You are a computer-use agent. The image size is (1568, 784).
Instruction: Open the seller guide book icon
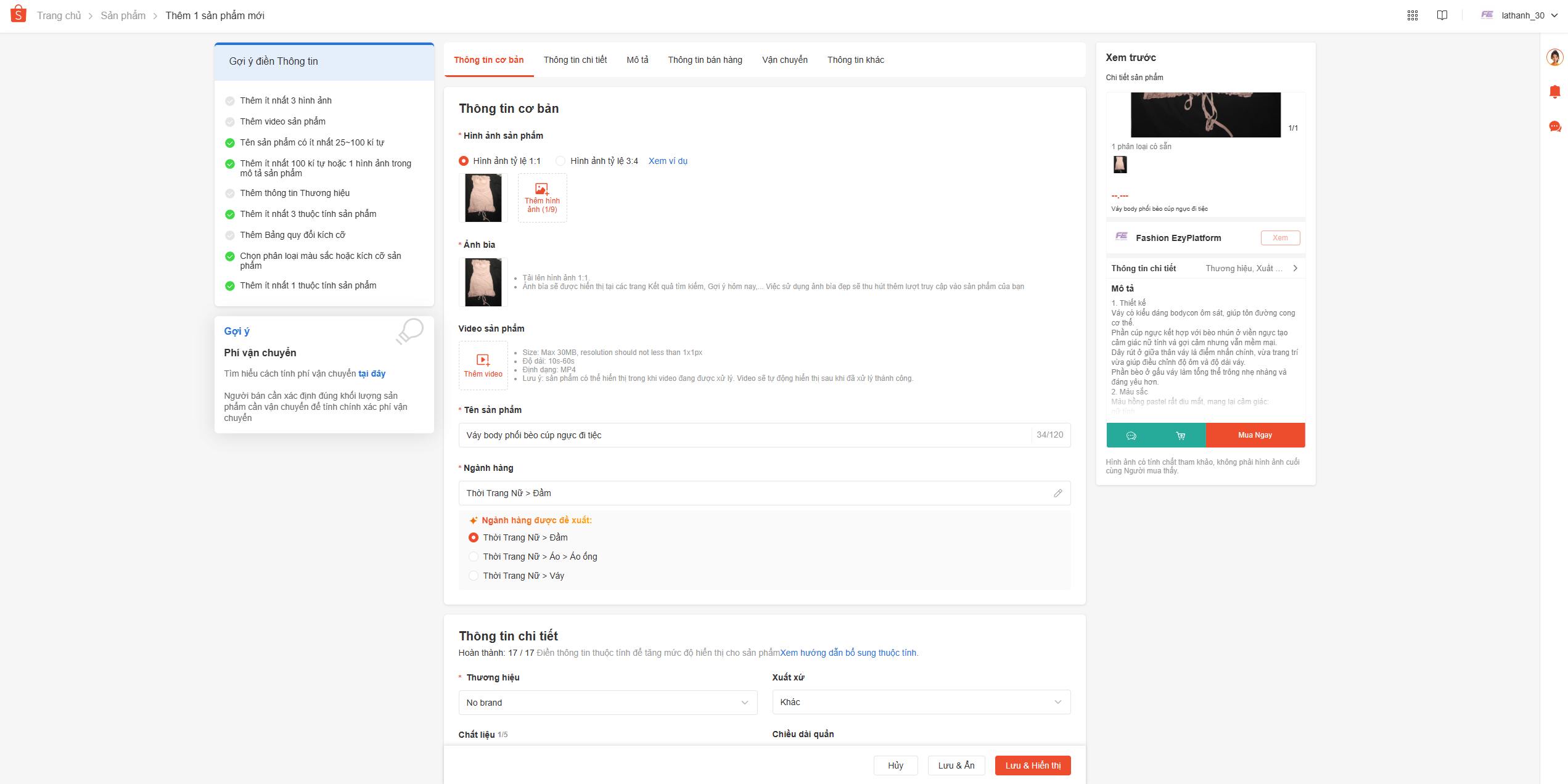[1442, 15]
